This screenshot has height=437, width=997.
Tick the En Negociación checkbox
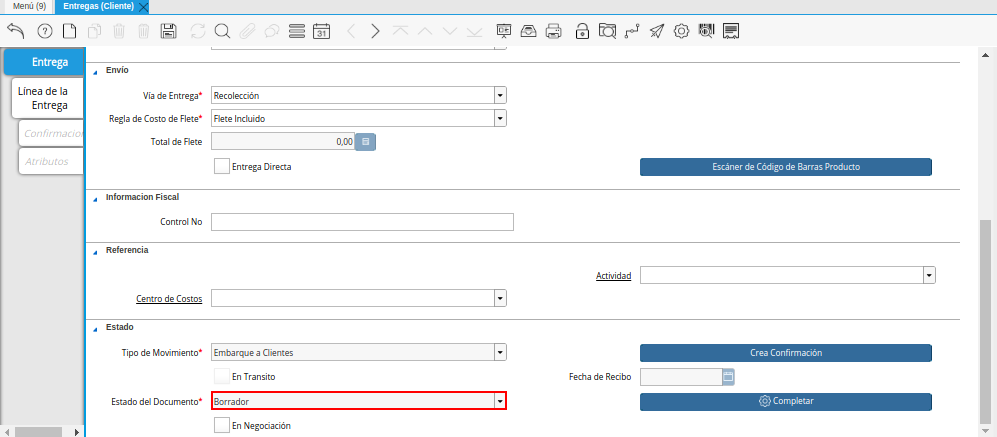[222, 426]
